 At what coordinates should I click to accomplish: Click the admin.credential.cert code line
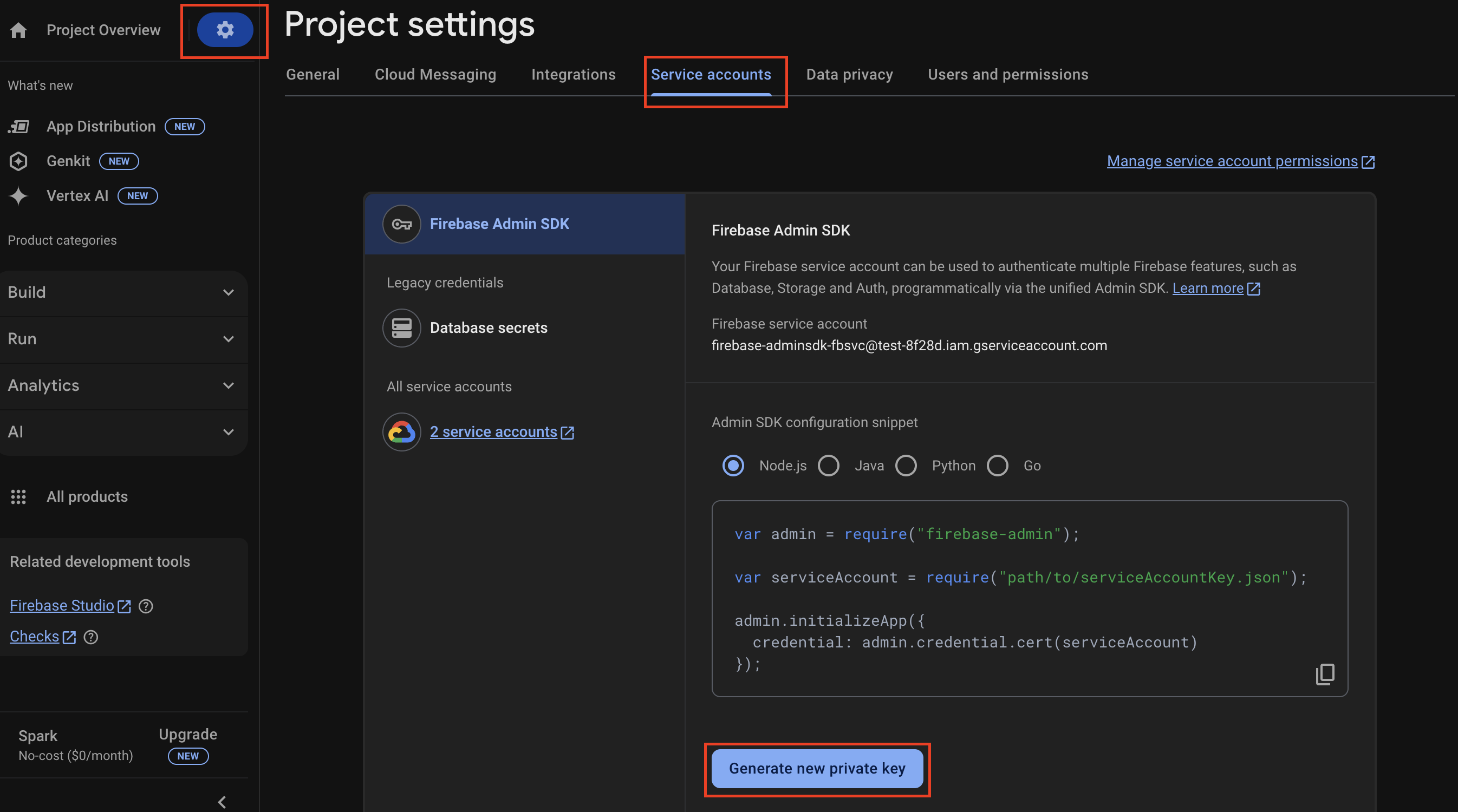click(x=975, y=643)
